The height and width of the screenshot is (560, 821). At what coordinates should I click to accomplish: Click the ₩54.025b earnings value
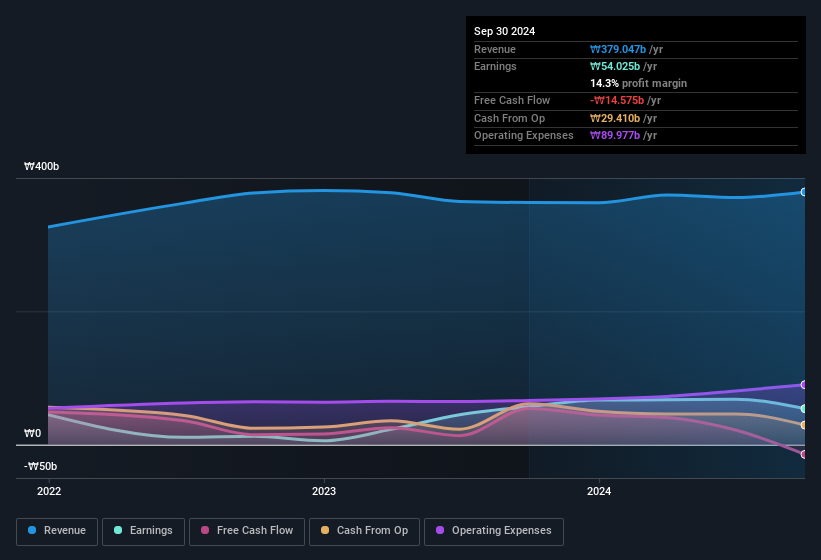click(x=615, y=66)
